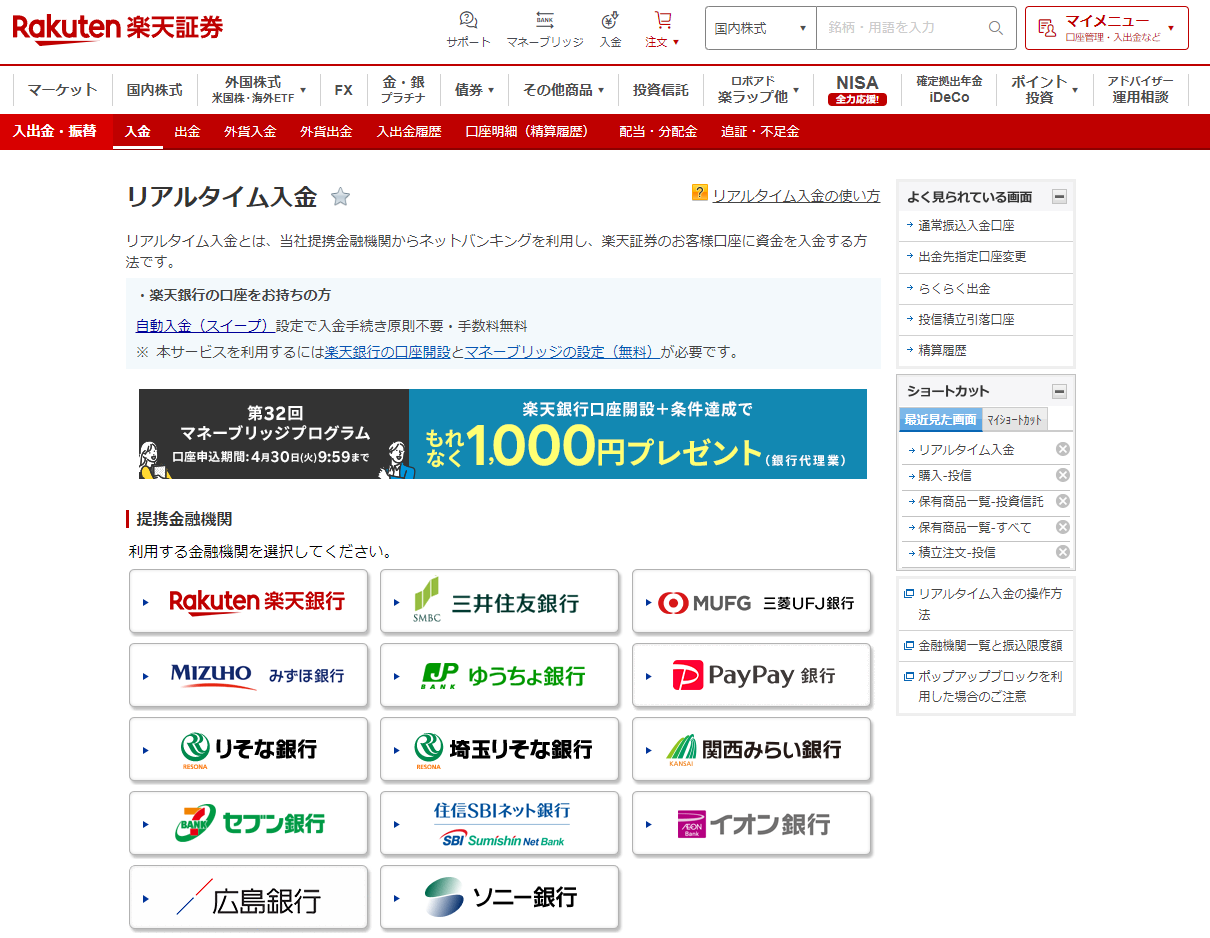Screen dimensions: 1210x938
Task: Click the search magnifier icon
Action: point(995,28)
